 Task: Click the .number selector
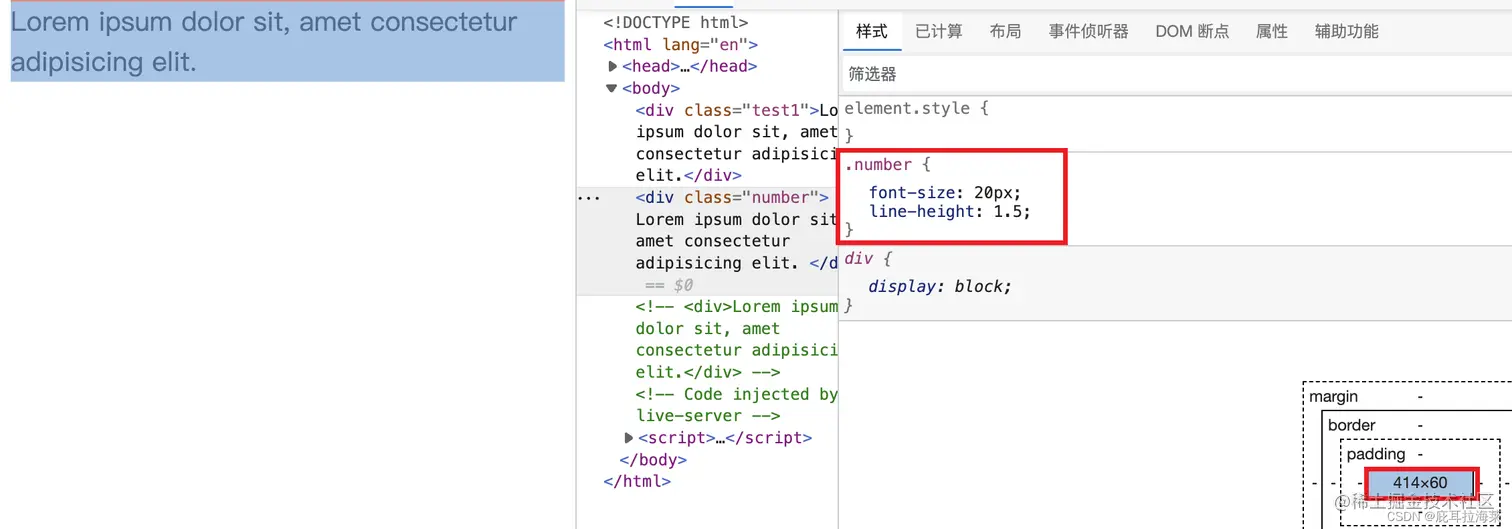click(878, 164)
